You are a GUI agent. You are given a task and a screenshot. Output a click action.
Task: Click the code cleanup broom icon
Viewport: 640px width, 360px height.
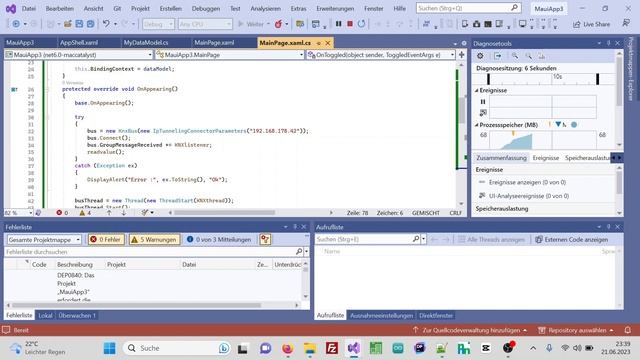(x=144, y=213)
